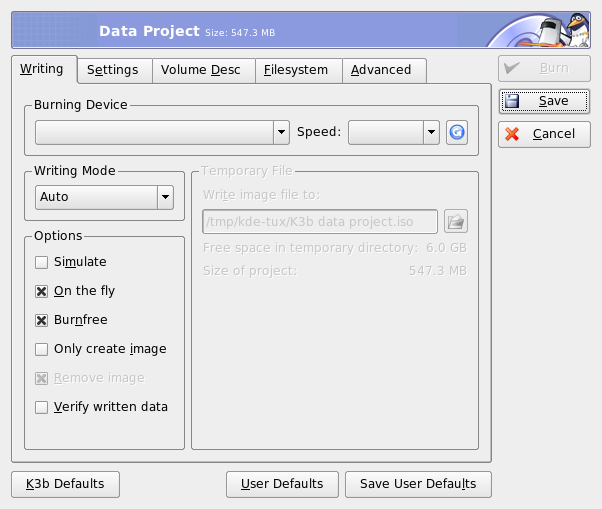
Task: Click the Burn button
Action: click(544, 68)
